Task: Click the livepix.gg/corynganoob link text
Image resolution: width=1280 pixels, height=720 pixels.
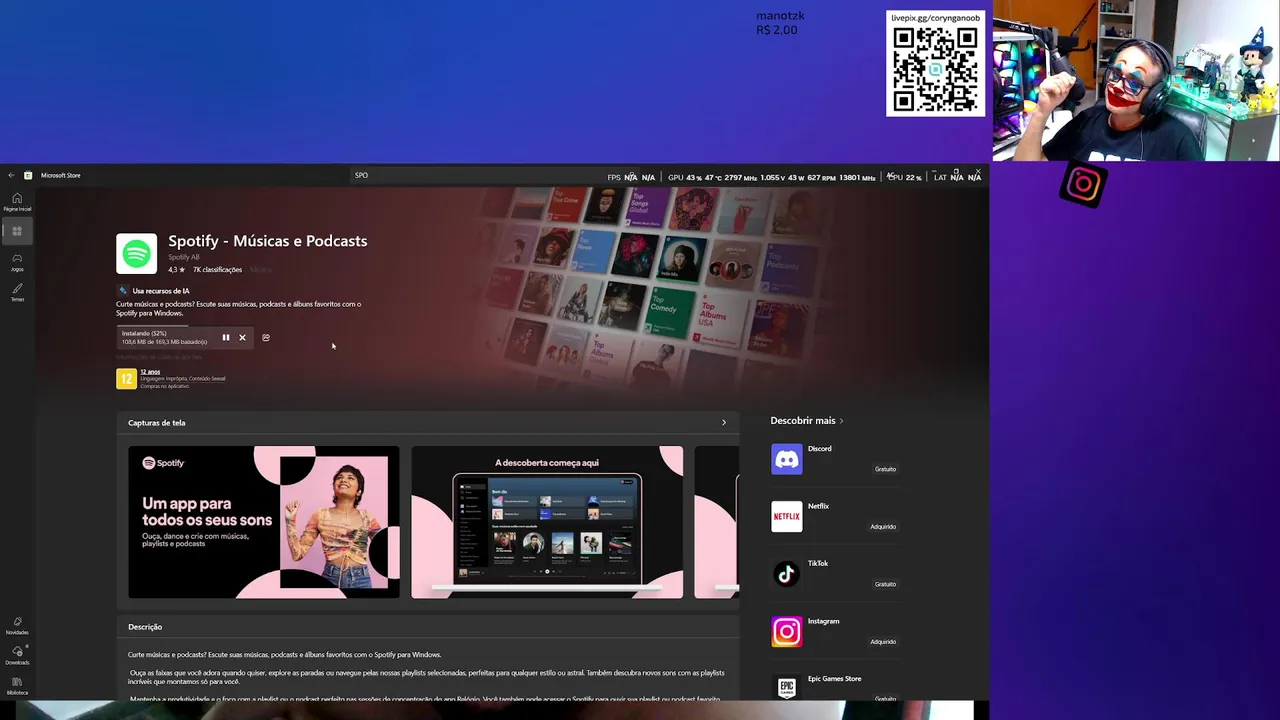Action: pyautogui.click(x=936, y=18)
